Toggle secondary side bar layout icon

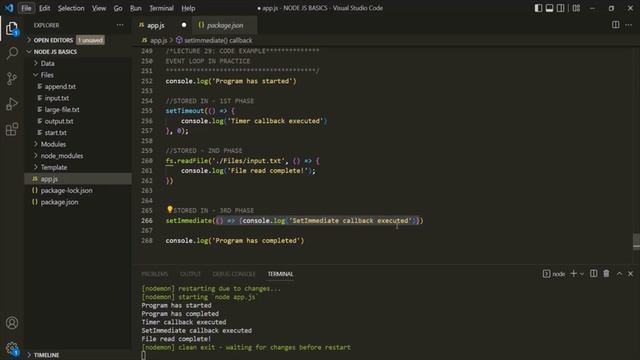coord(560,8)
